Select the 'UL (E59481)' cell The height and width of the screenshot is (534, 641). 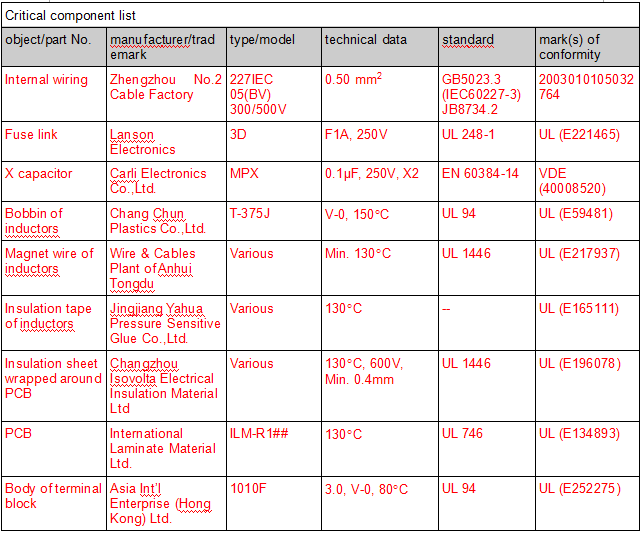pyautogui.click(x=587, y=221)
